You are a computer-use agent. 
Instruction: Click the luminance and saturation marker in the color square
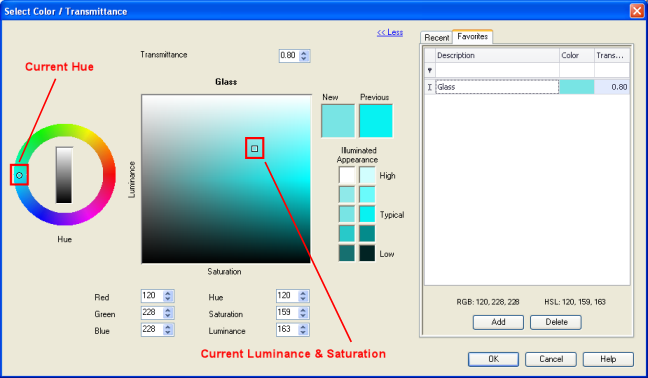[x=255, y=148]
